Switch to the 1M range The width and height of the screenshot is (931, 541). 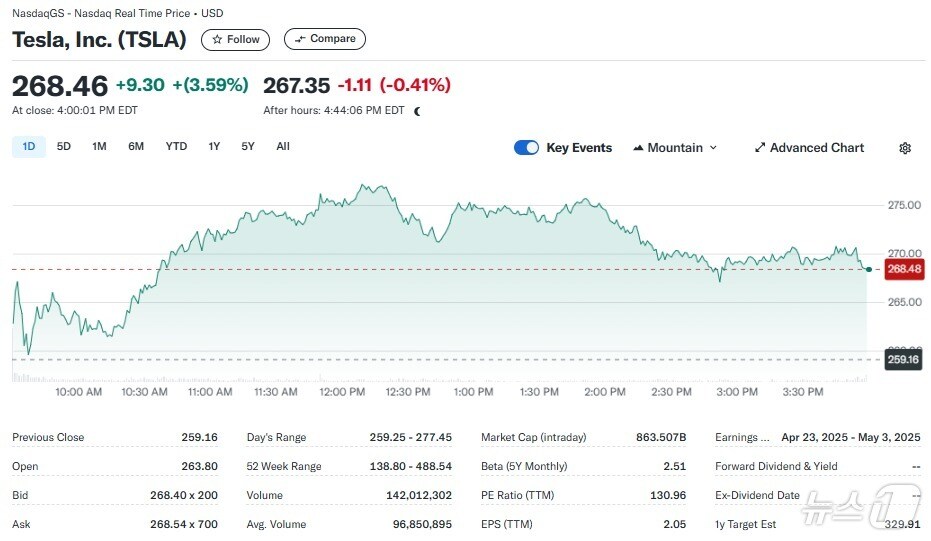(x=99, y=147)
